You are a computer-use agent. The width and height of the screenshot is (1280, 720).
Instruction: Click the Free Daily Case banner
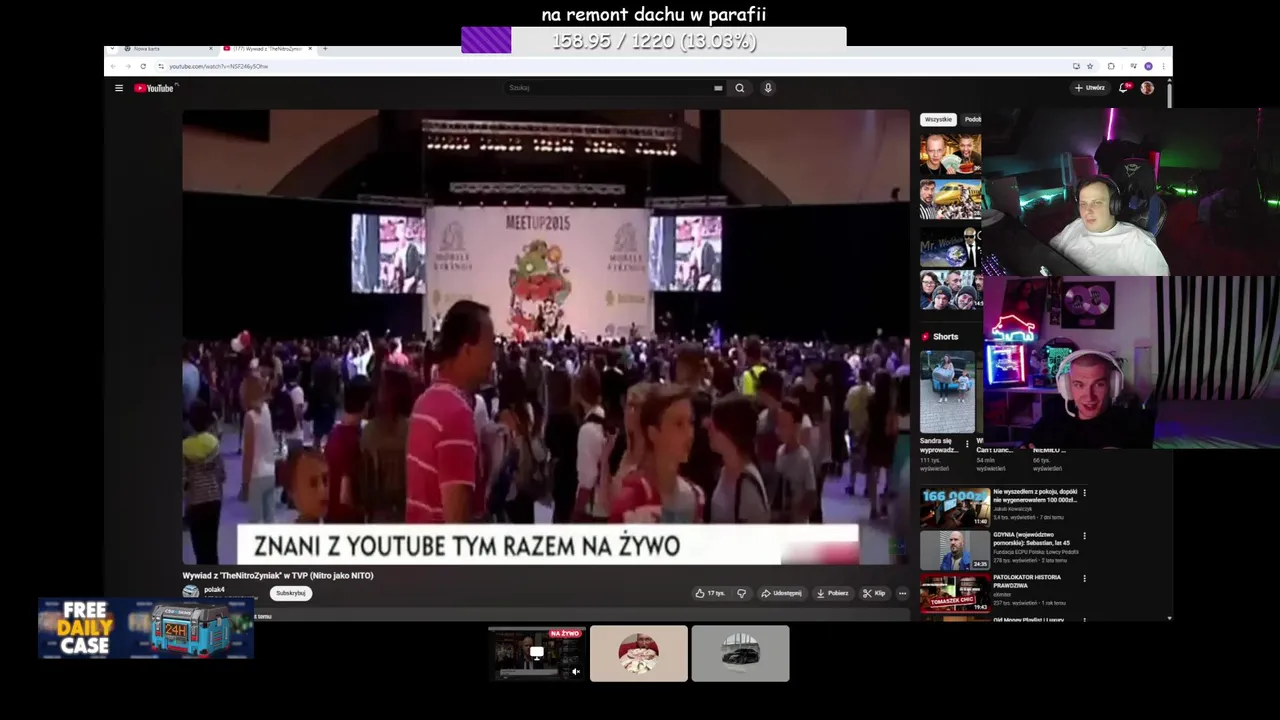coord(146,629)
